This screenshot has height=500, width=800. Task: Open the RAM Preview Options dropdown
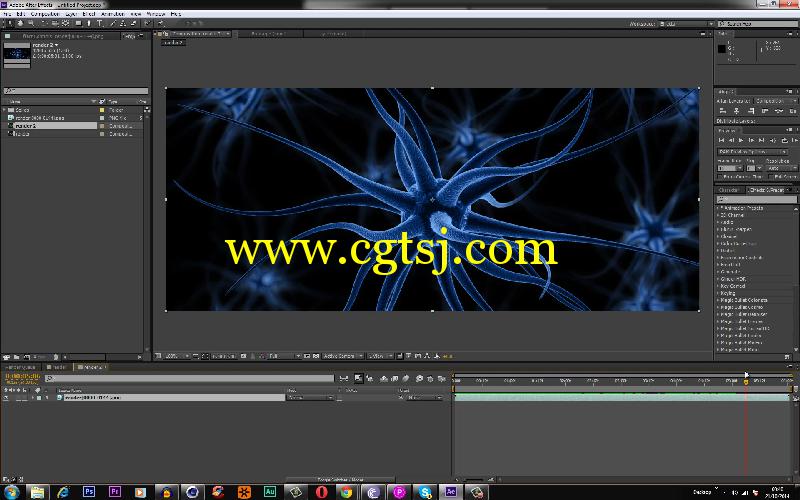coord(753,152)
